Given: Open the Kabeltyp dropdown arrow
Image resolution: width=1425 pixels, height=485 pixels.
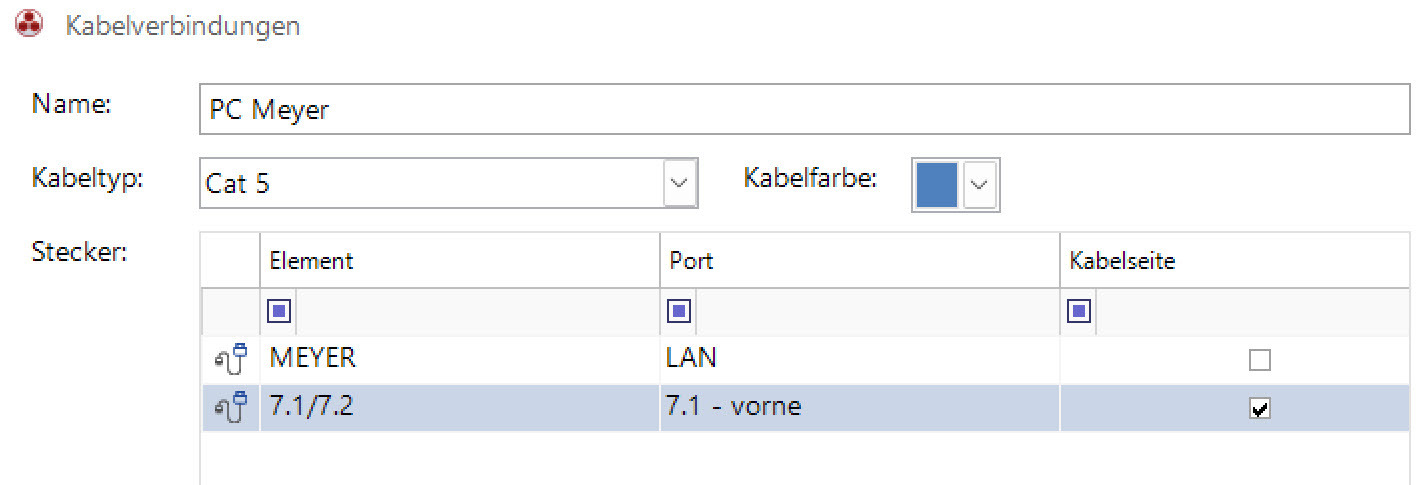Looking at the screenshot, I should pos(680,183).
